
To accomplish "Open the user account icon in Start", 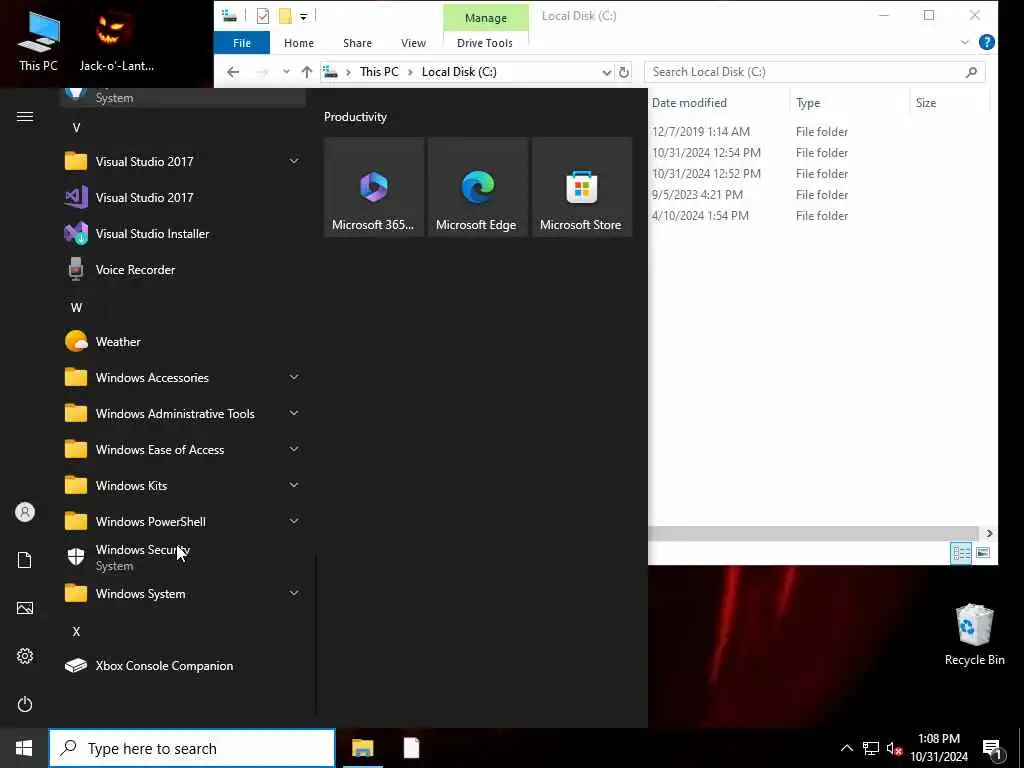I will 25,512.
